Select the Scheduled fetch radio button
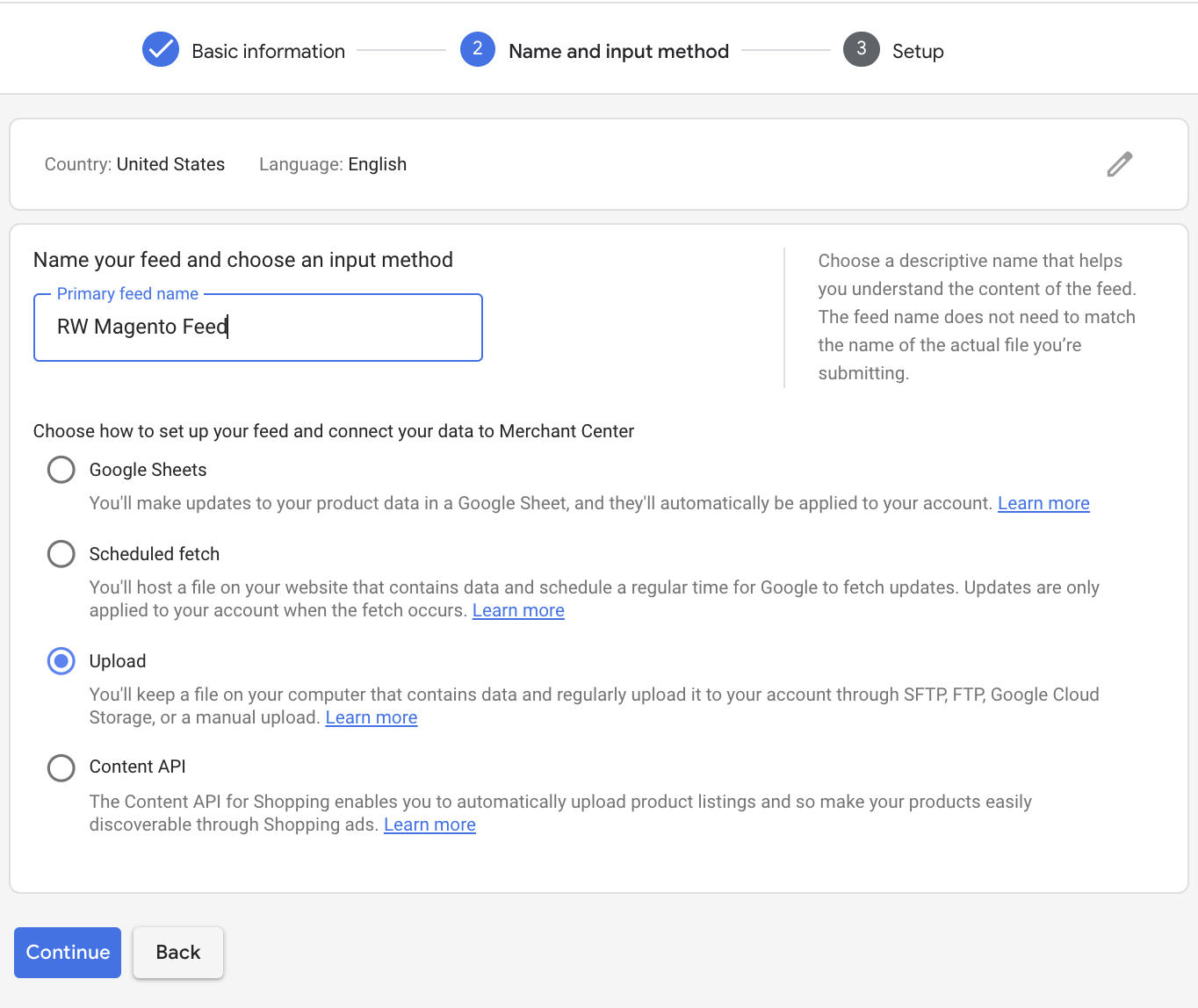Viewport: 1198px width, 1008px height. click(61, 554)
